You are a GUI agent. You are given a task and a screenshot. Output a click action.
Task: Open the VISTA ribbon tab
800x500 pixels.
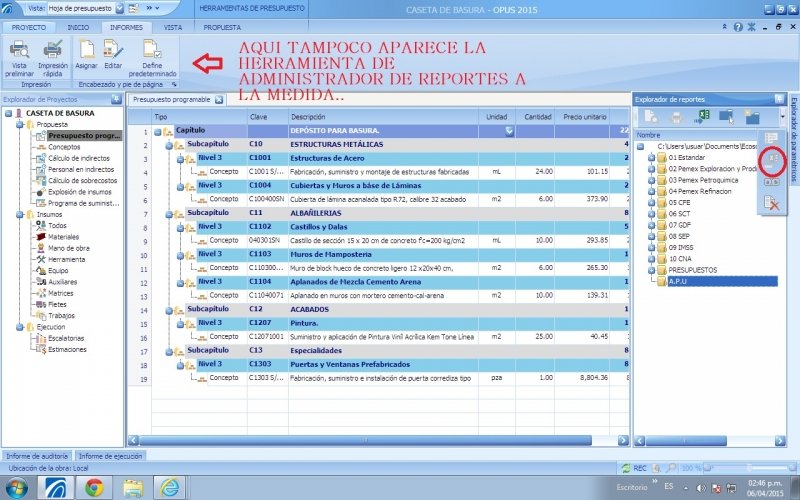pyautogui.click(x=173, y=28)
